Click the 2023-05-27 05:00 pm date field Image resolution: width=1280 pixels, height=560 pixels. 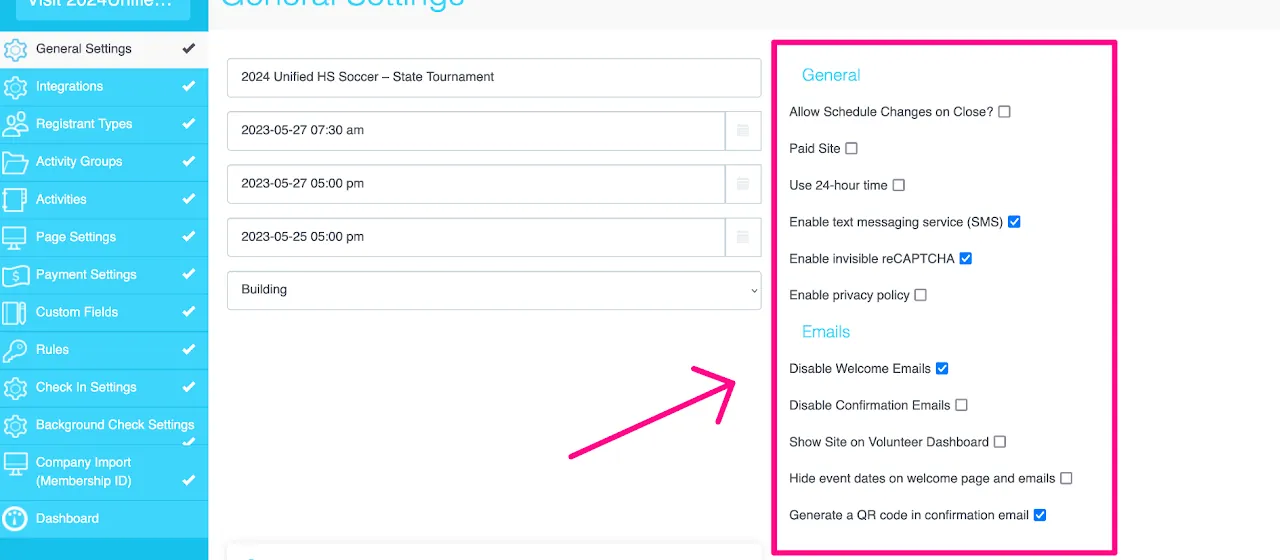(476, 184)
